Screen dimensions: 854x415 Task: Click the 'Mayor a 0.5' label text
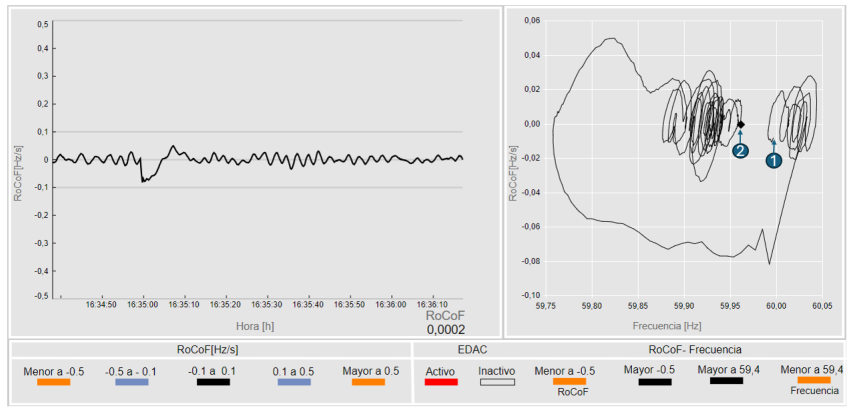coord(371,371)
